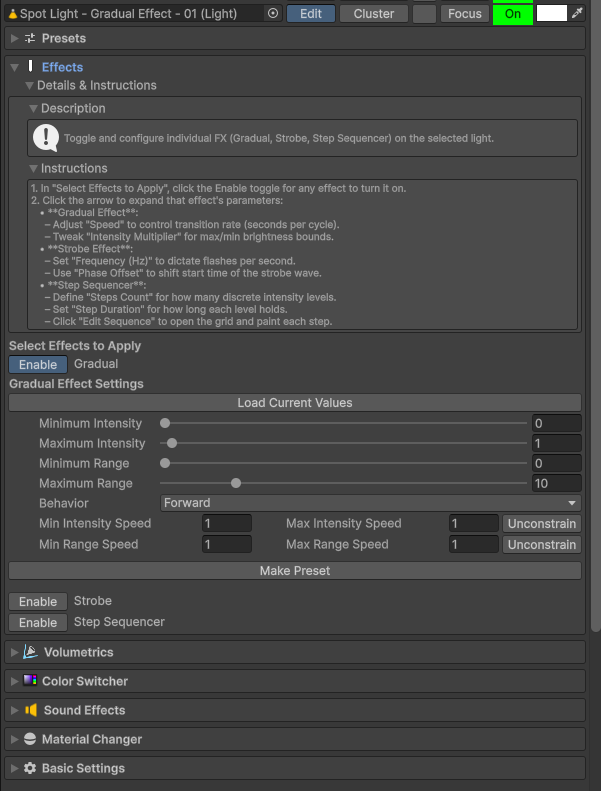Open the white light color swatch
Image resolution: width=601 pixels, height=791 pixels.
[552, 14]
